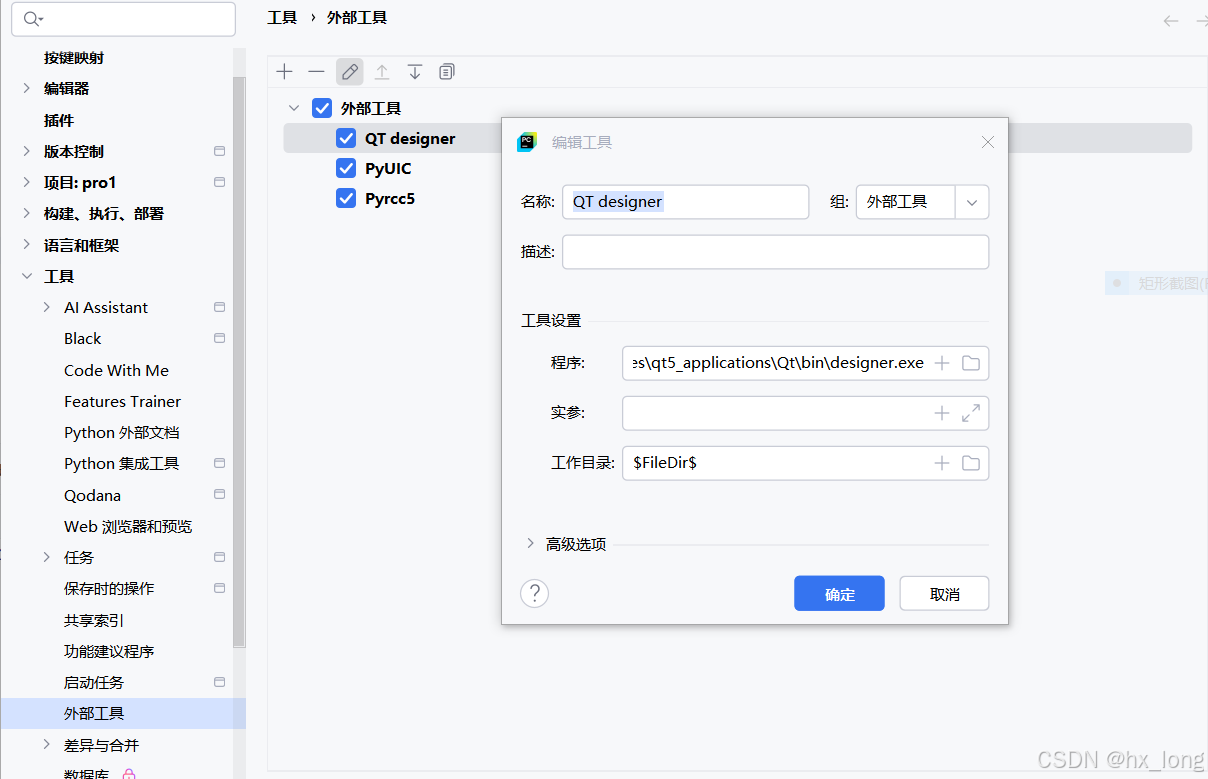Expand 高级选项 section
This screenshot has height=779, width=1208.
(x=531, y=544)
